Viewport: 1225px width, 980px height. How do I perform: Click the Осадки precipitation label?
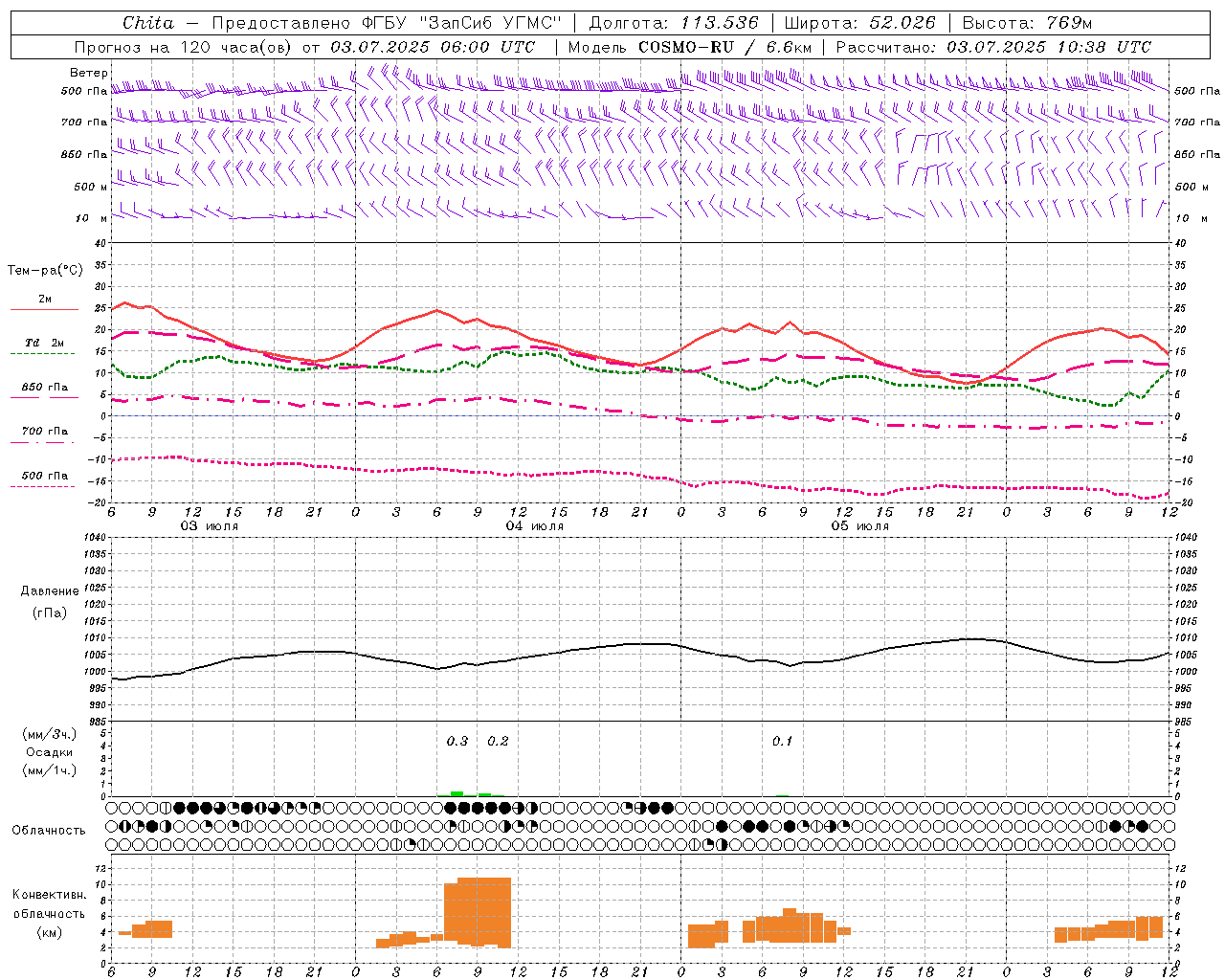tap(49, 752)
